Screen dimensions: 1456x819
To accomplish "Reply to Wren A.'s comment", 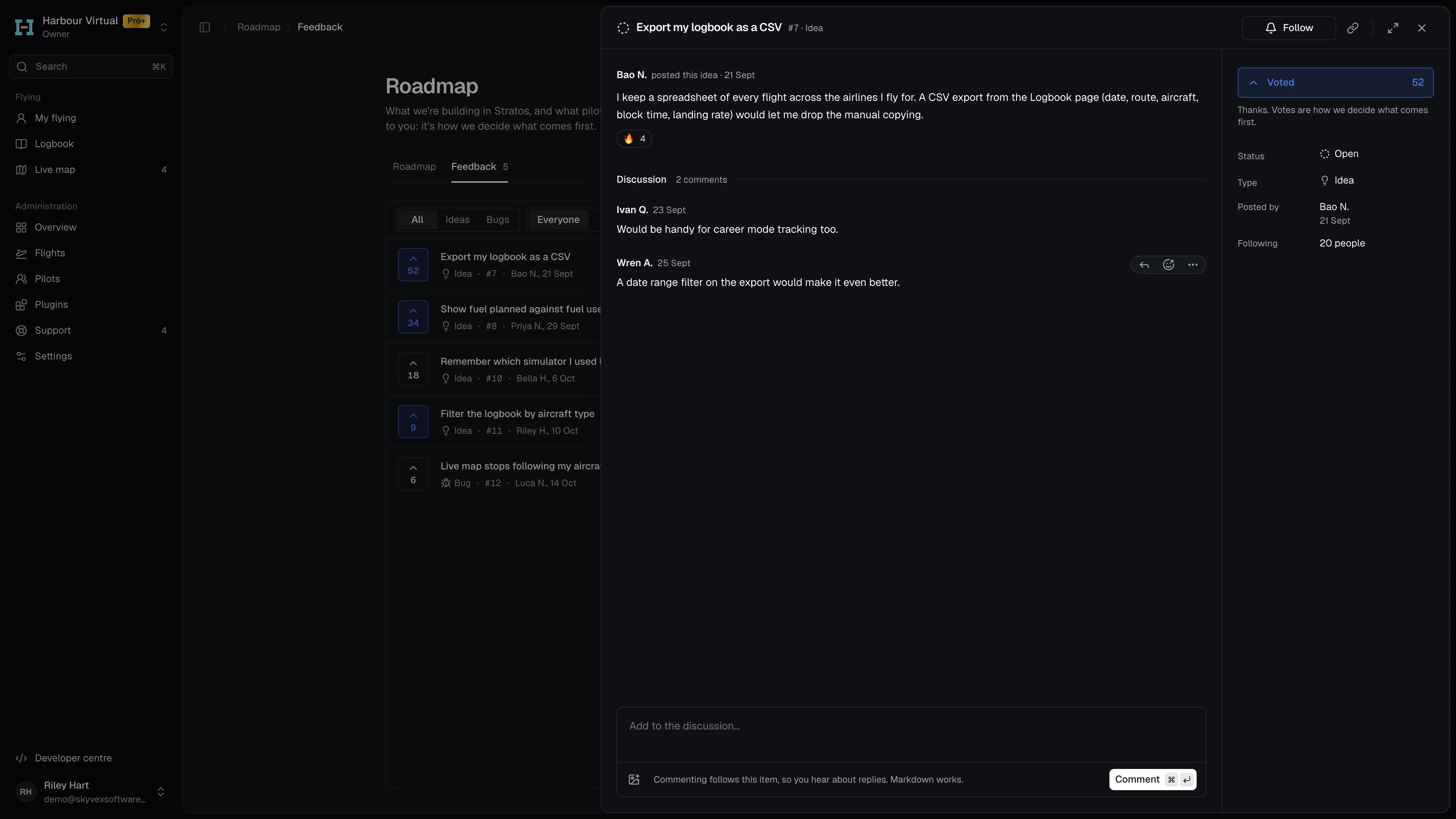I will (x=1144, y=265).
